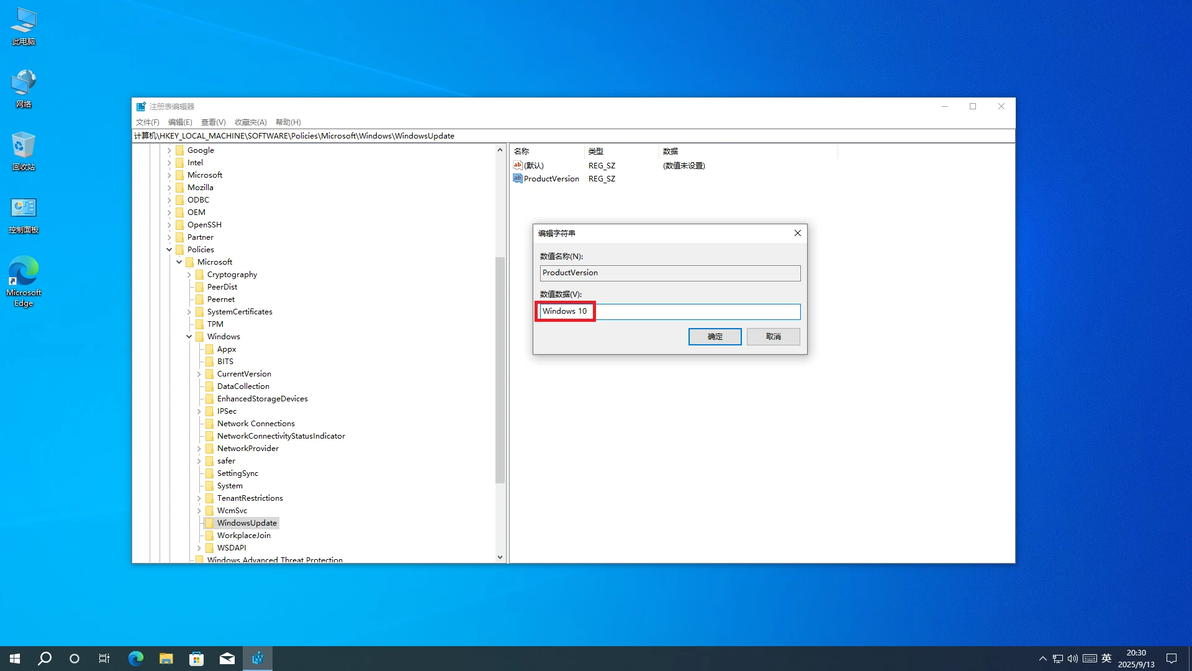Open the Recycle Bin desktop icon

point(24,151)
